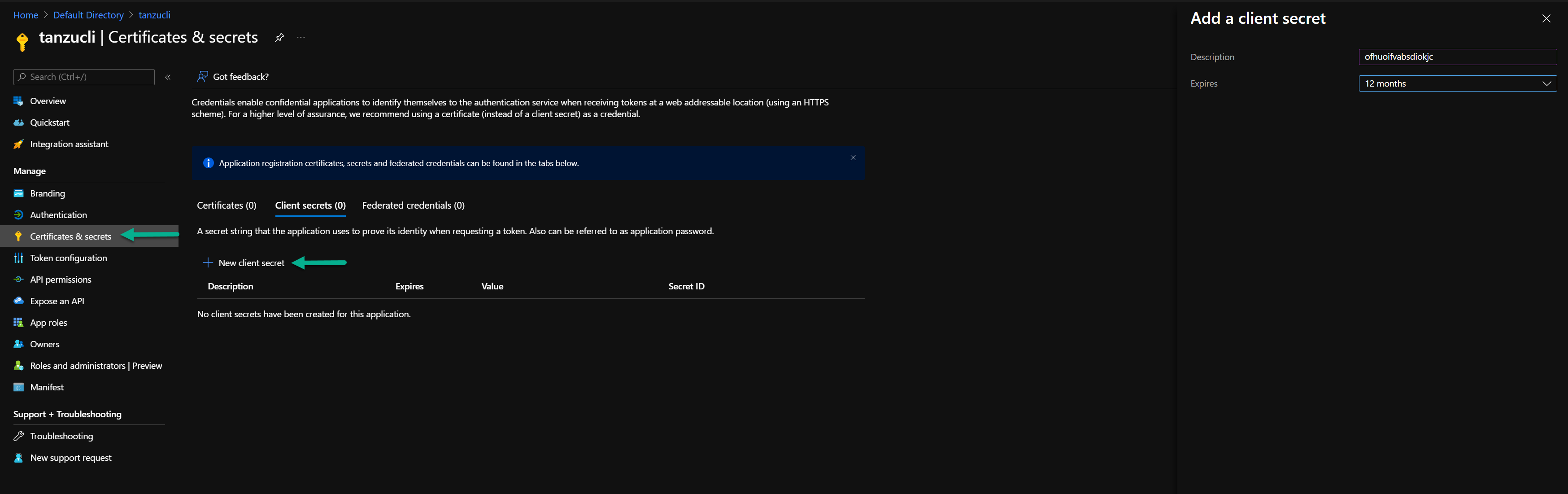
Task: Click the Owners people icon
Action: pyautogui.click(x=18, y=344)
